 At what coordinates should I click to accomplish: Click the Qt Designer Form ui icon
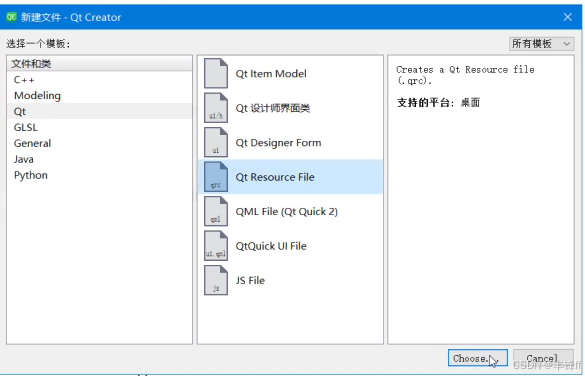click(216, 142)
